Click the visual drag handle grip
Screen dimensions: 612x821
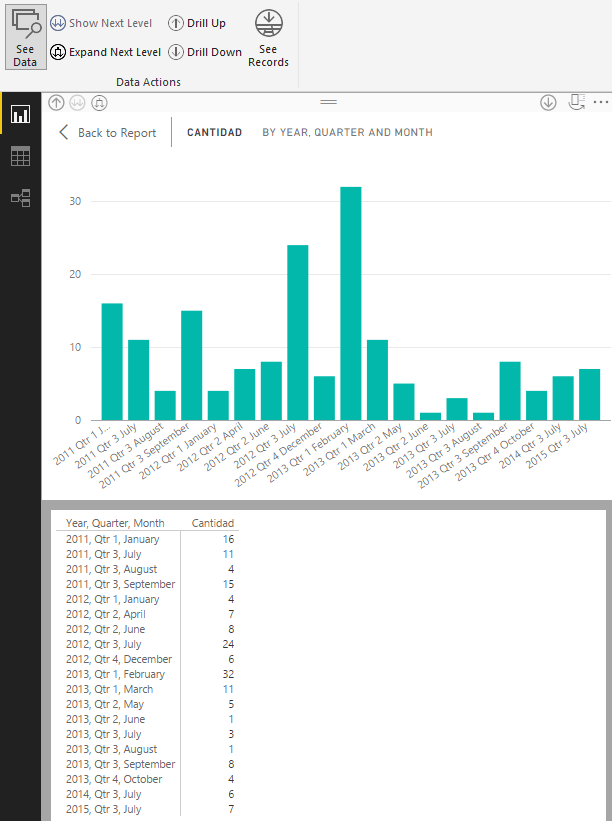tap(328, 102)
